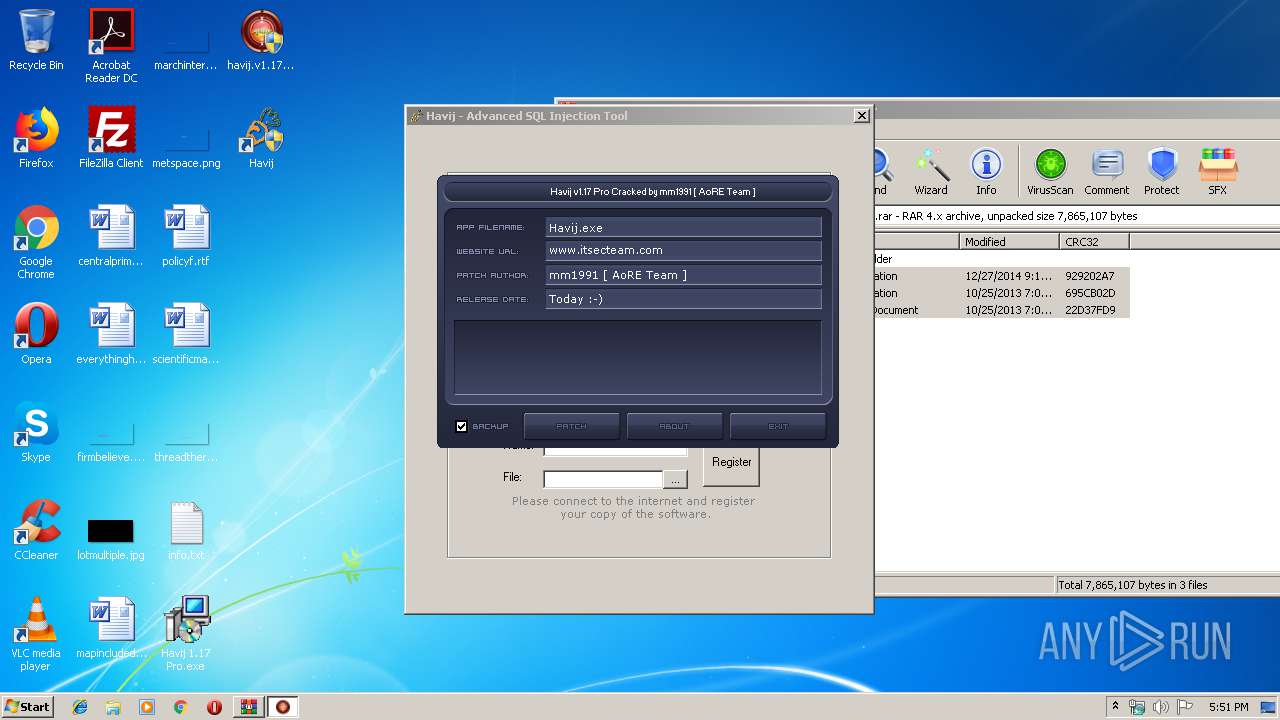Select mapincluded document icon

(x=111, y=628)
